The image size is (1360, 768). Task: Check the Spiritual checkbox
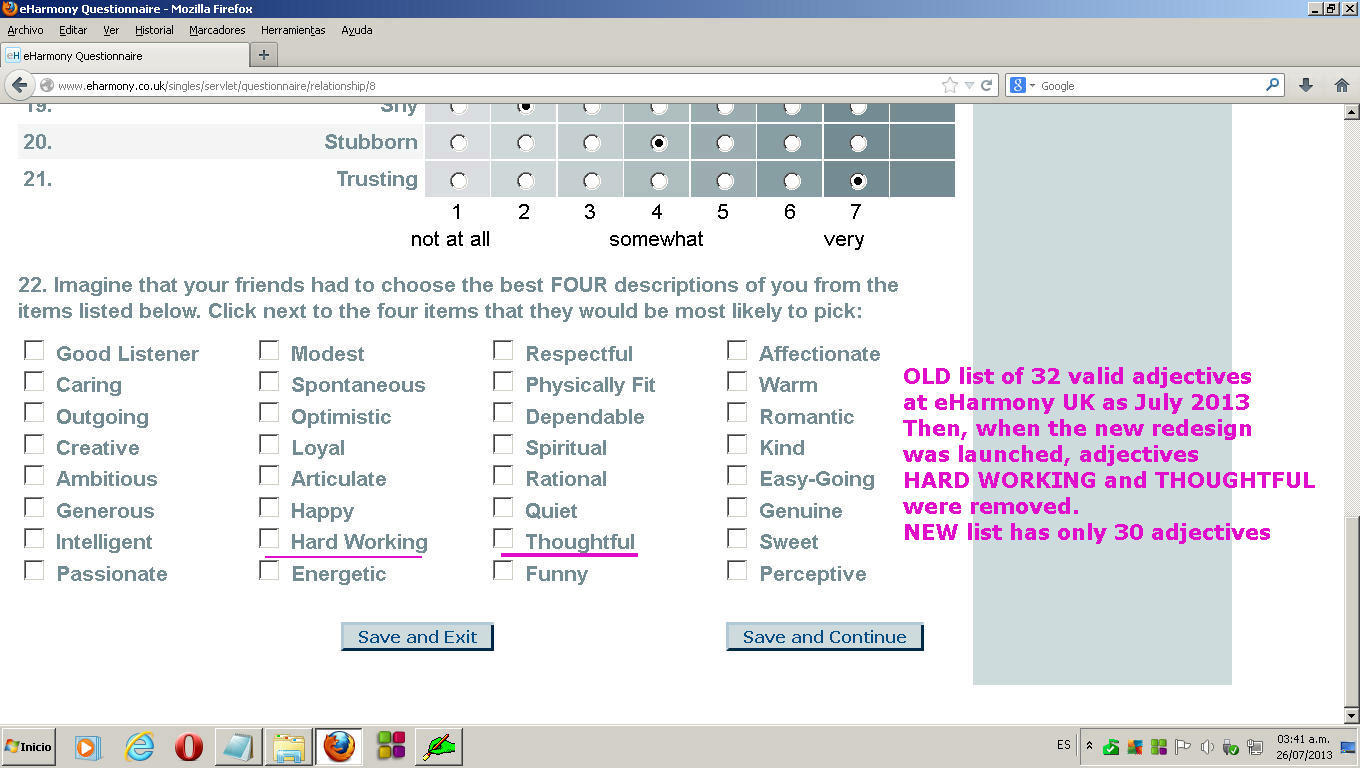(503, 444)
